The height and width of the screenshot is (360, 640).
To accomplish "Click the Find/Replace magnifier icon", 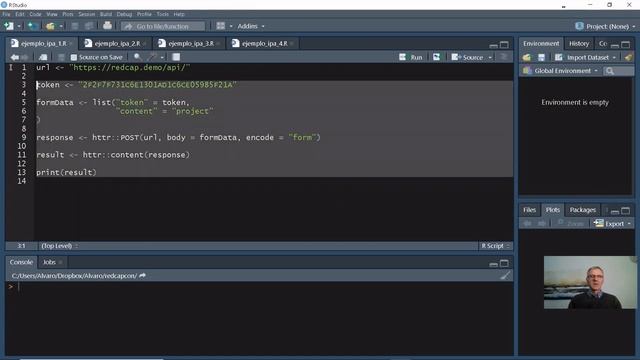I will point(138,57).
